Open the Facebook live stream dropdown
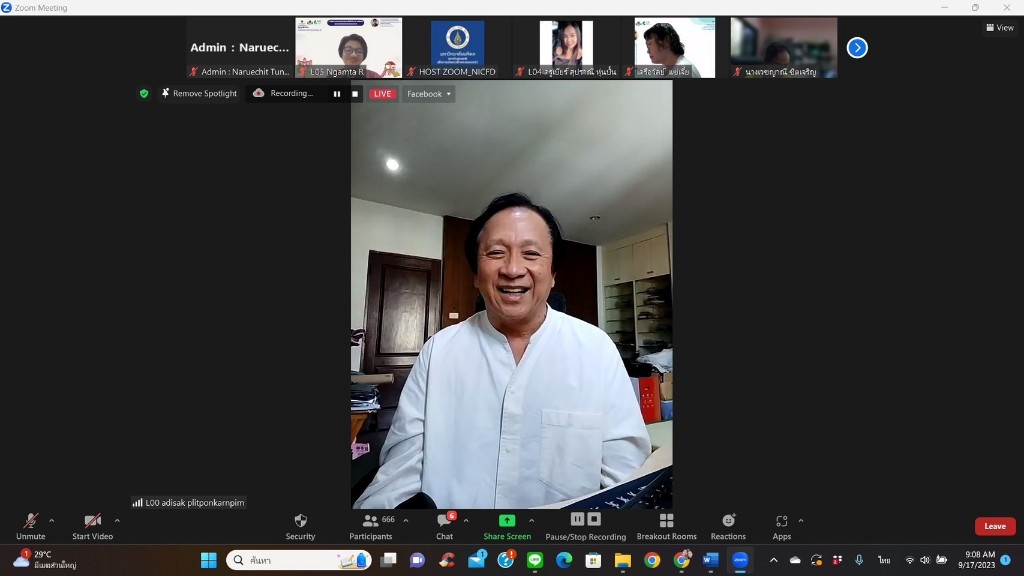This screenshot has width=1024, height=576. 428,94
